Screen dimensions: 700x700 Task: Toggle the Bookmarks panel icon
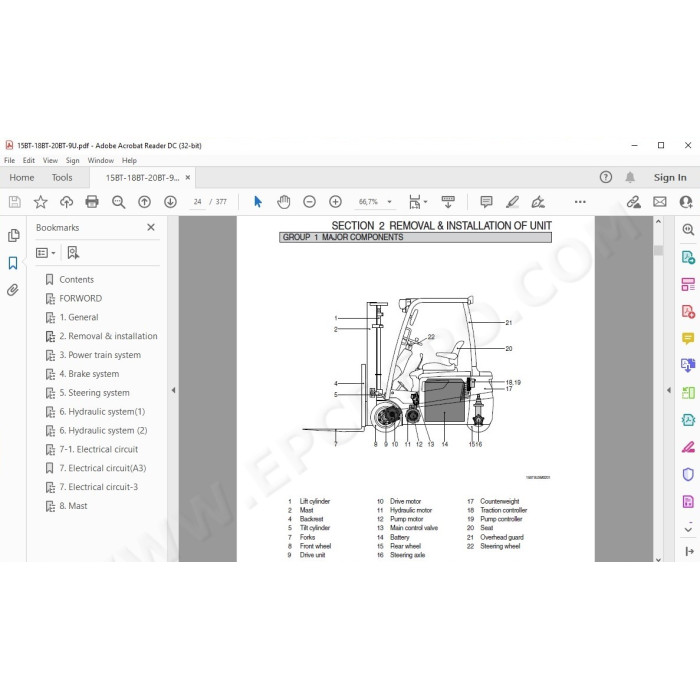point(13,263)
